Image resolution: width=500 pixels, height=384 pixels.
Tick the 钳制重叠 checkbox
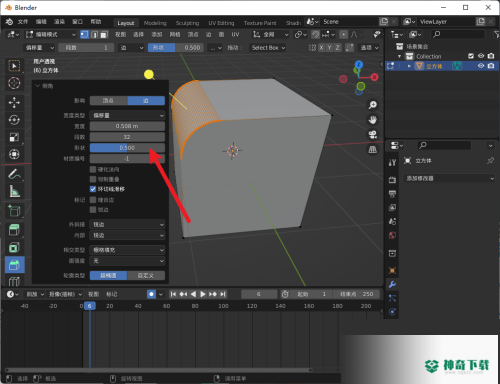[93, 179]
